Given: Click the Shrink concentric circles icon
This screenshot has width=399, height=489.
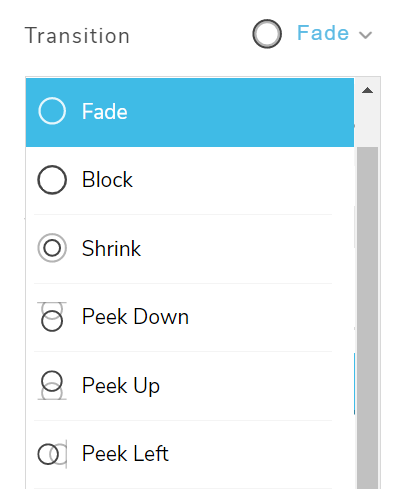Looking at the screenshot, I should [x=52, y=248].
